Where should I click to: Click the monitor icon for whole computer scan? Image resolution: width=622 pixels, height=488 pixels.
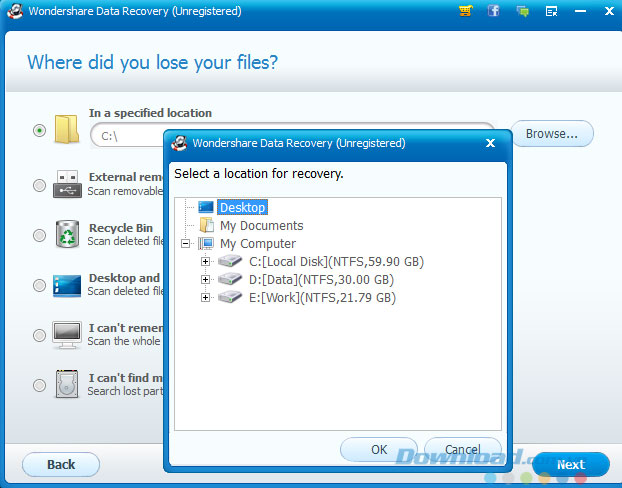(67, 335)
